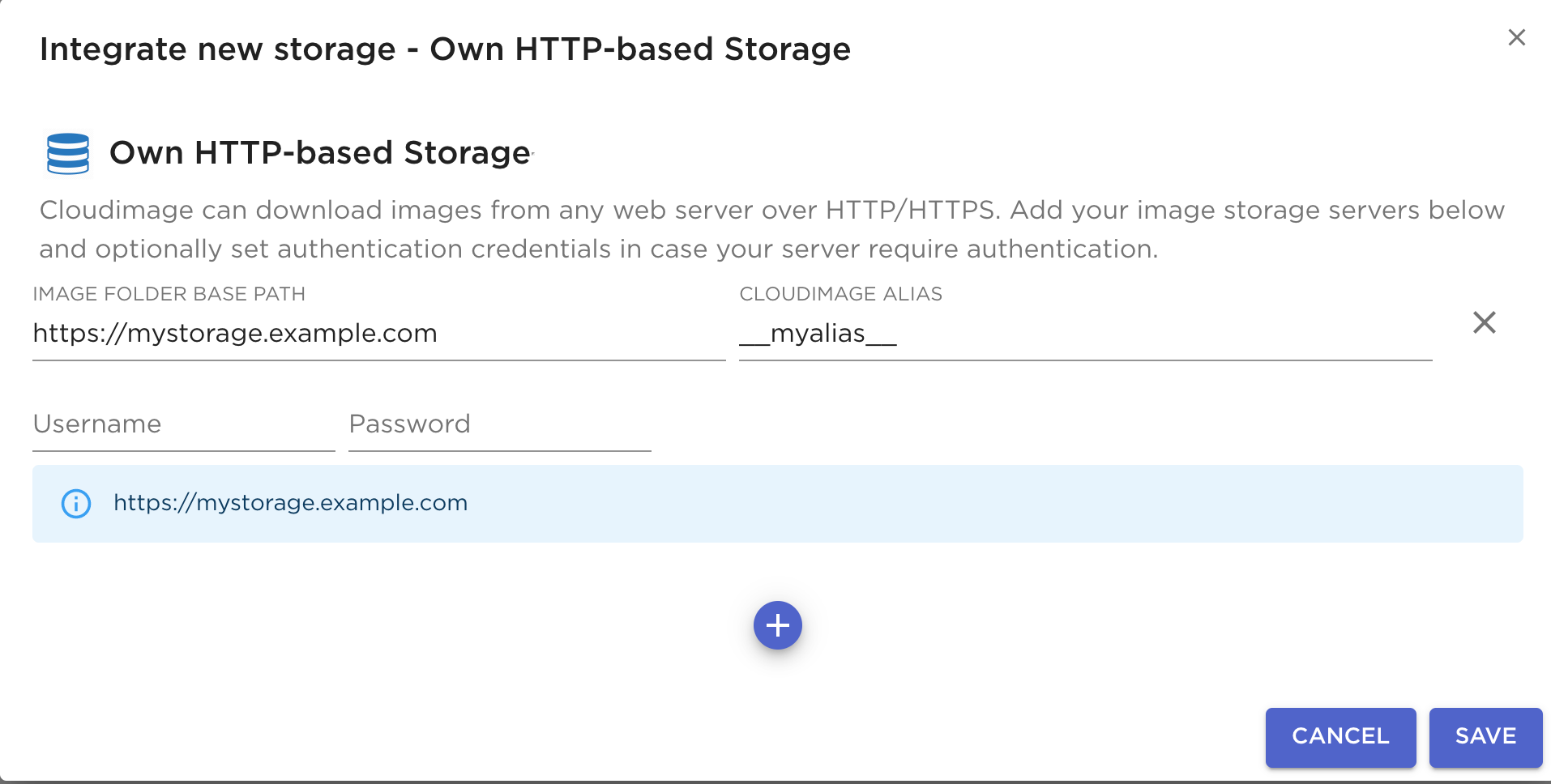
Task: Close the Integrate new storage dialog
Action: tap(1516, 38)
